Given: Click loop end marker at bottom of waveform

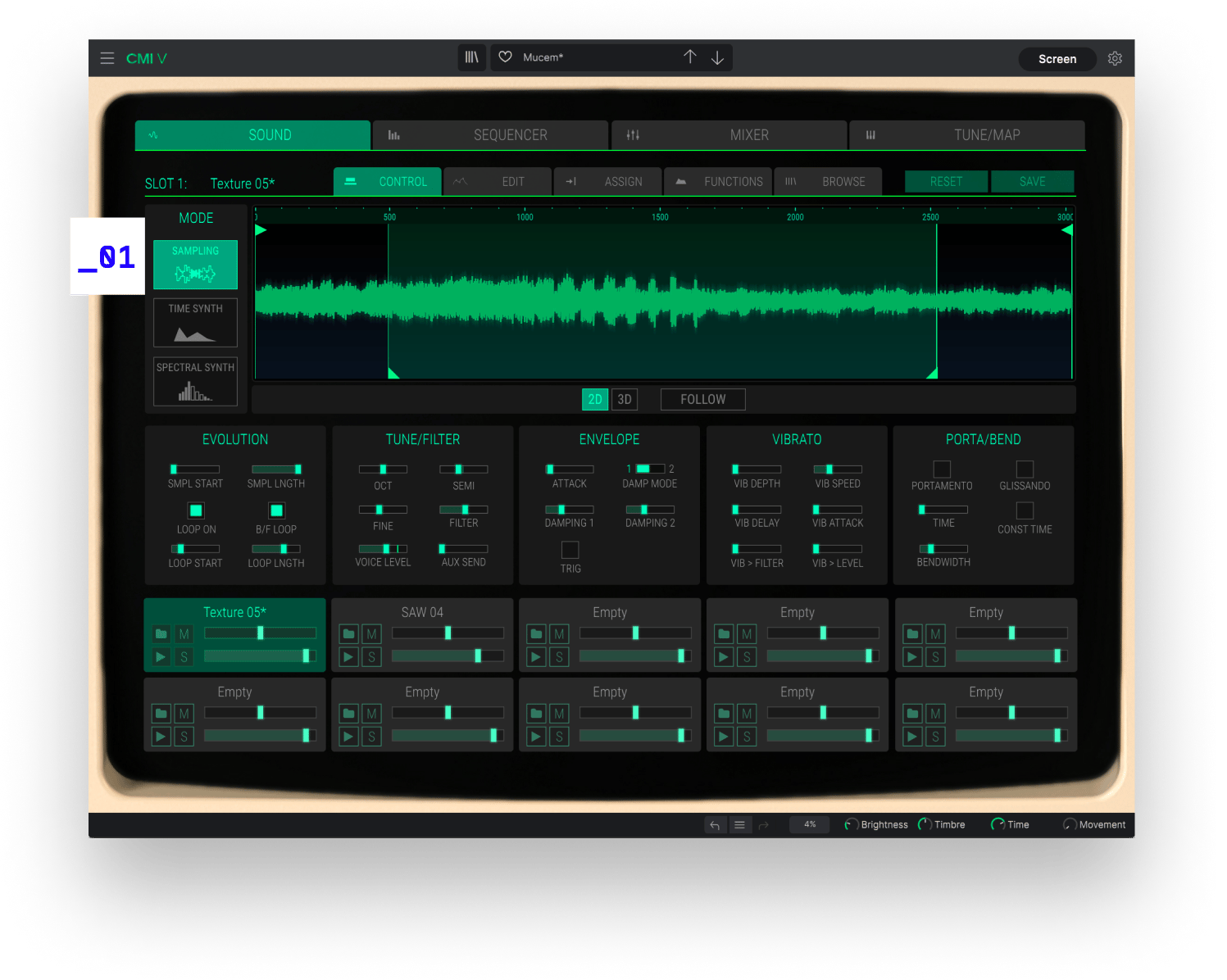Looking at the screenshot, I should [932, 374].
